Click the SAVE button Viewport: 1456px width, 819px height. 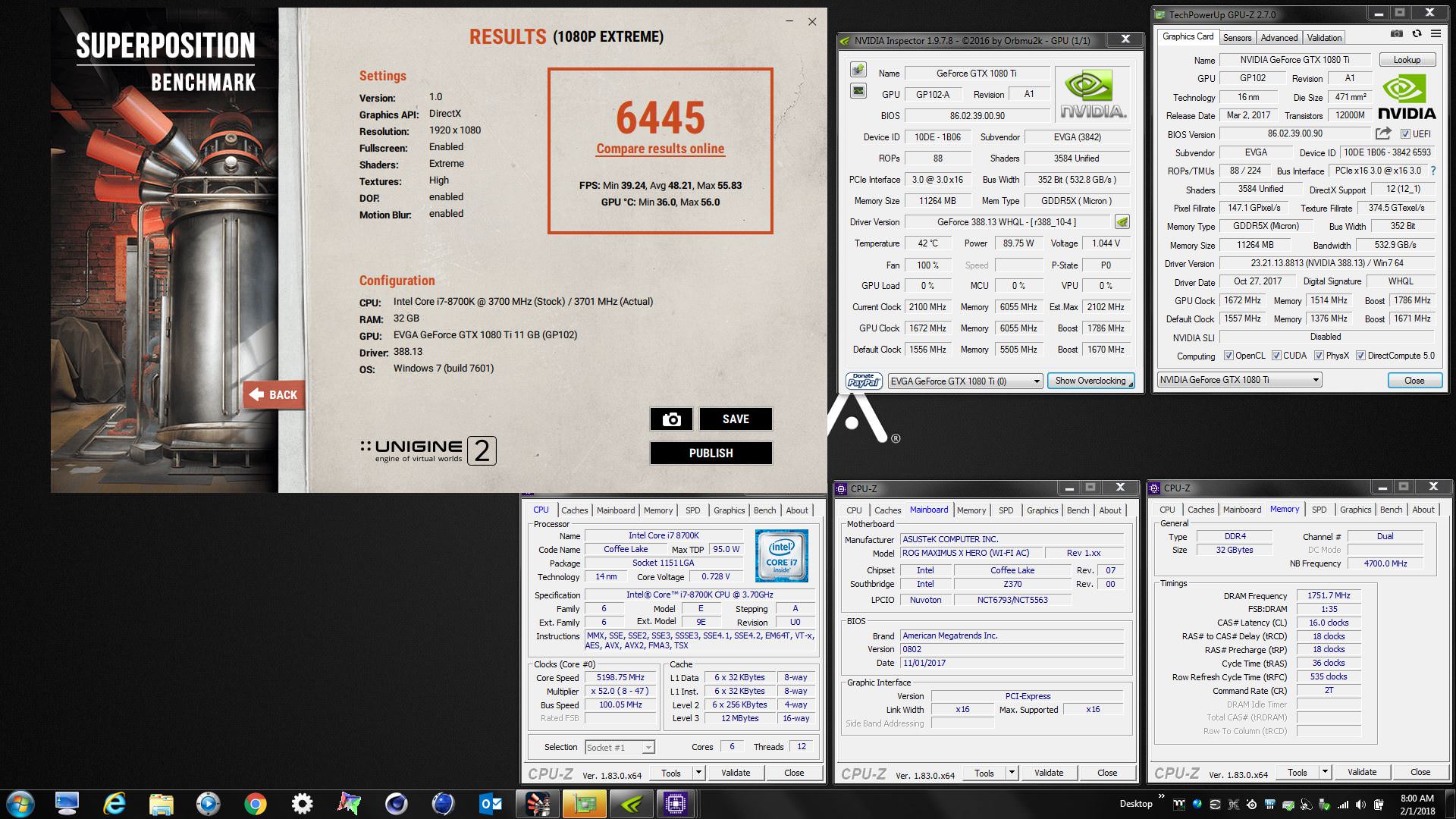736,419
